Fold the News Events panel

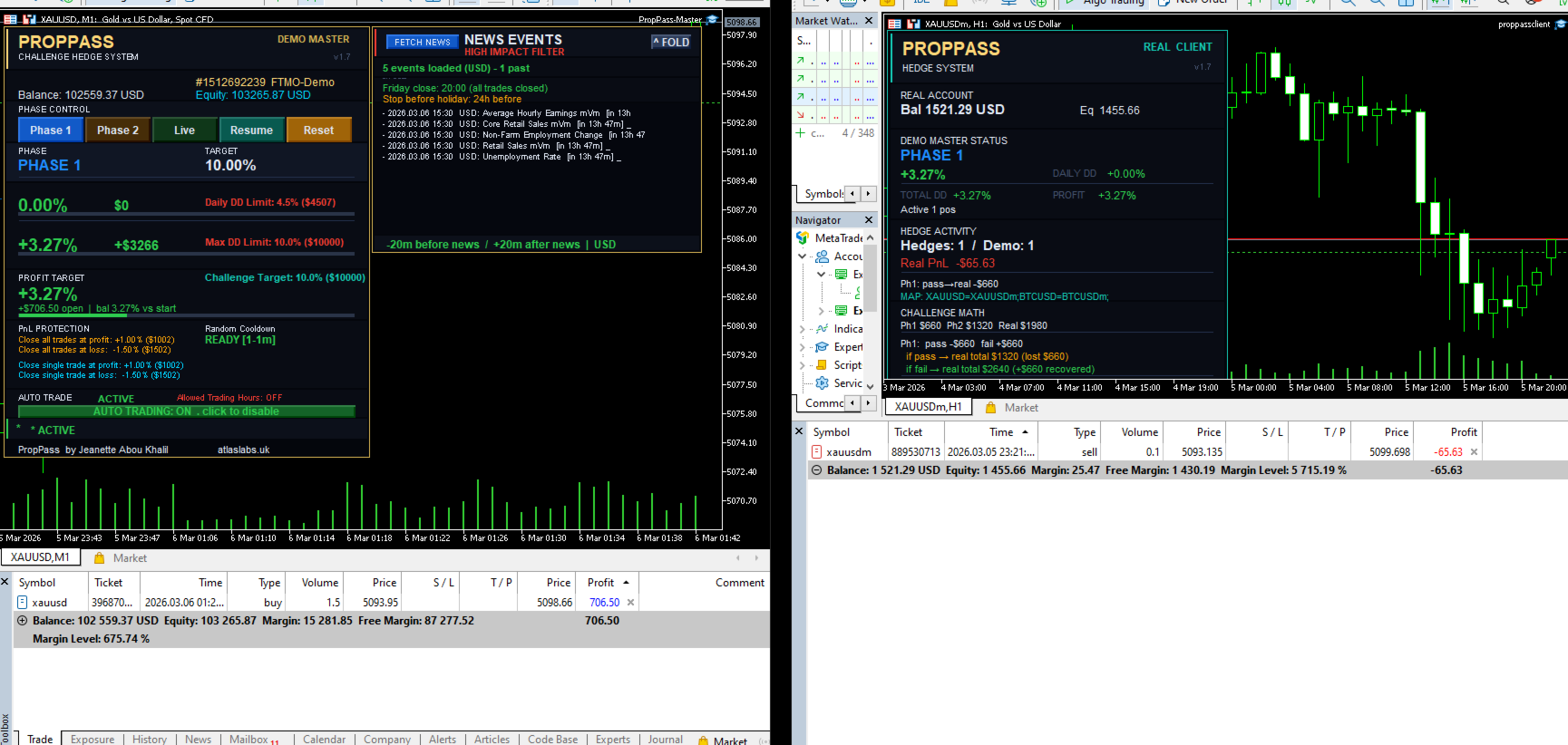672,43
